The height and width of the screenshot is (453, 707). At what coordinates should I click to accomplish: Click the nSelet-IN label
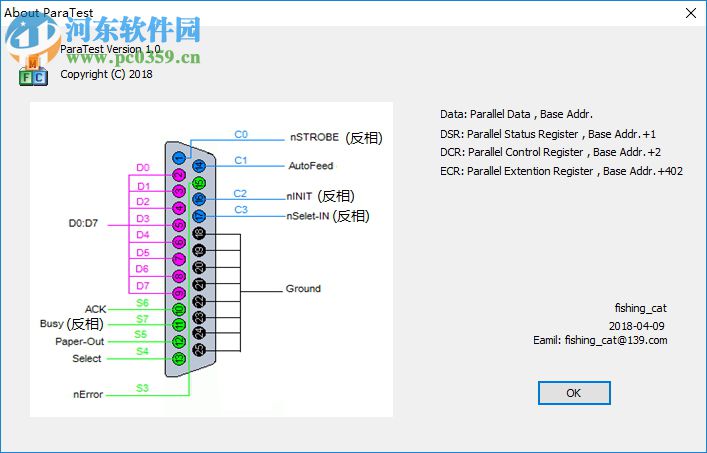[308, 216]
